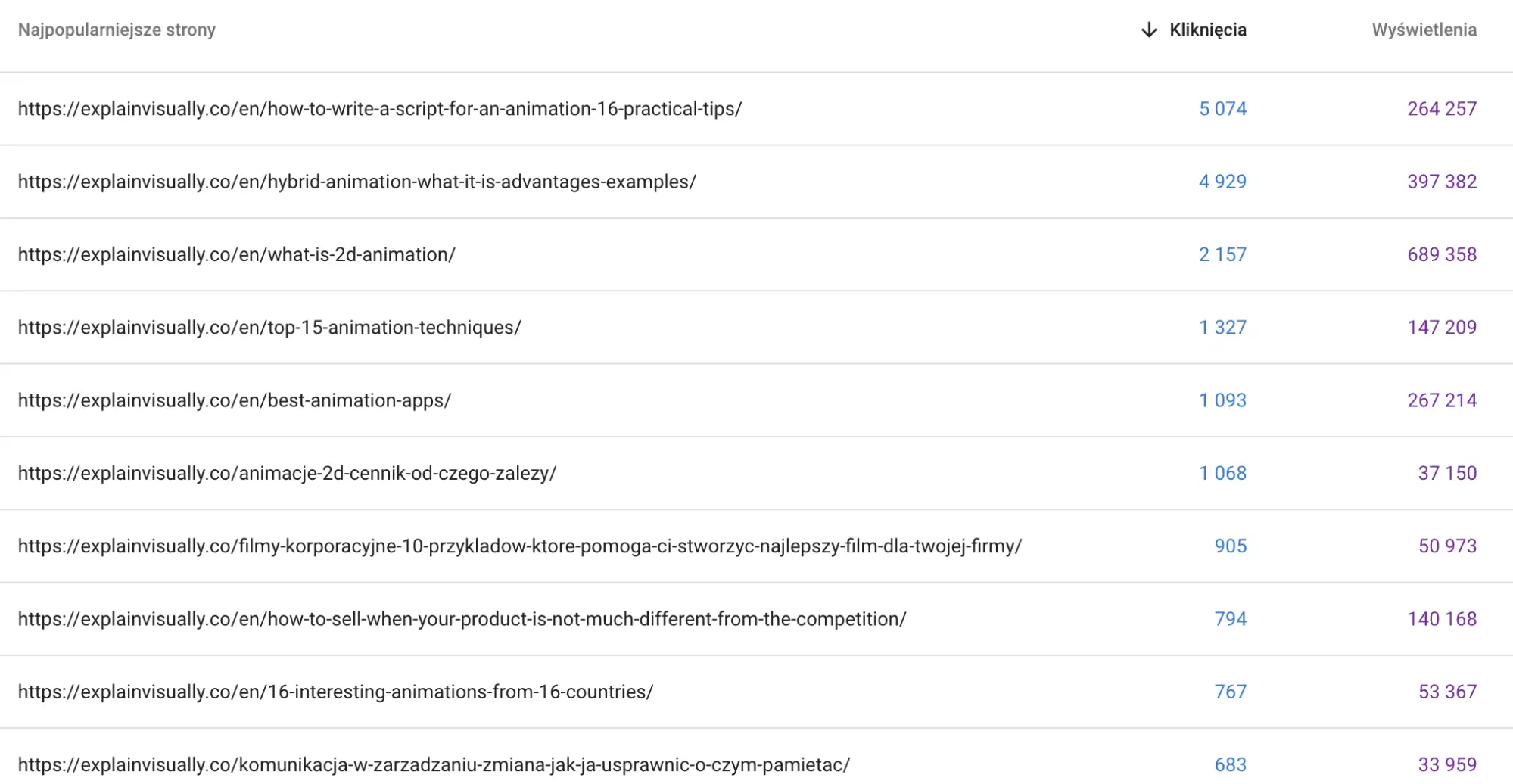The height and width of the screenshot is (784, 1513).
Task: Click the 689 358 impressions value
Action: pos(1442,254)
